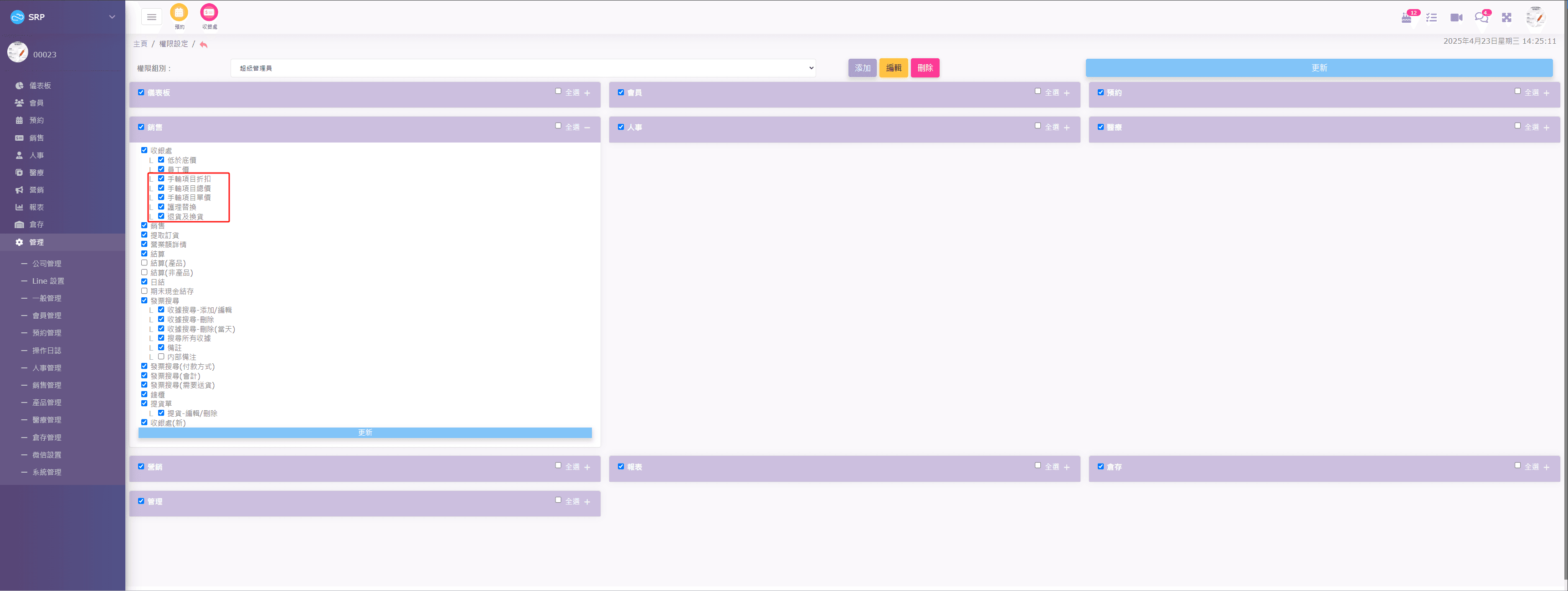Image resolution: width=1568 pixels, height=591 pixels.
Task: Select 報表 in the left sidebar
Action: coord(36,207)
